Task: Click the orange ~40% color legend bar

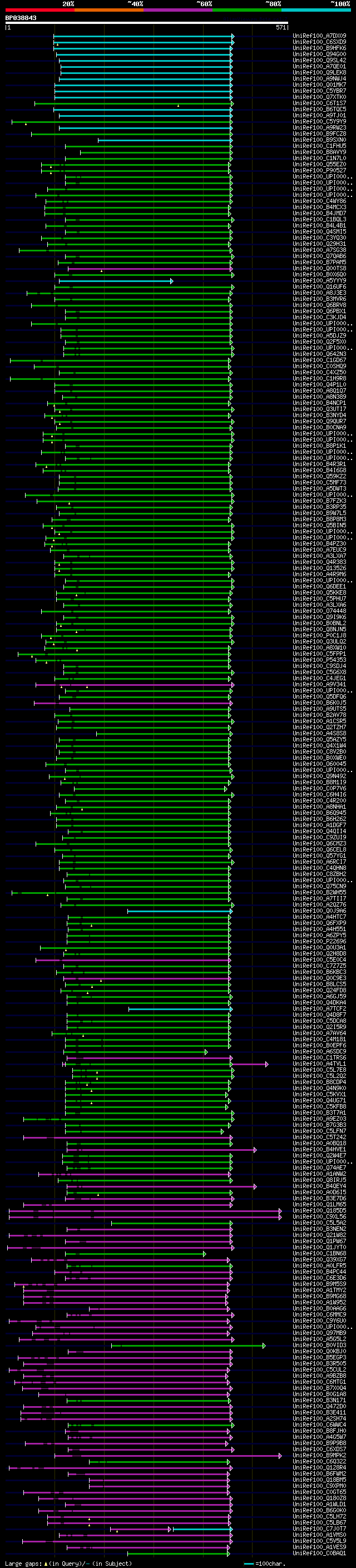Action: [109, 9]
